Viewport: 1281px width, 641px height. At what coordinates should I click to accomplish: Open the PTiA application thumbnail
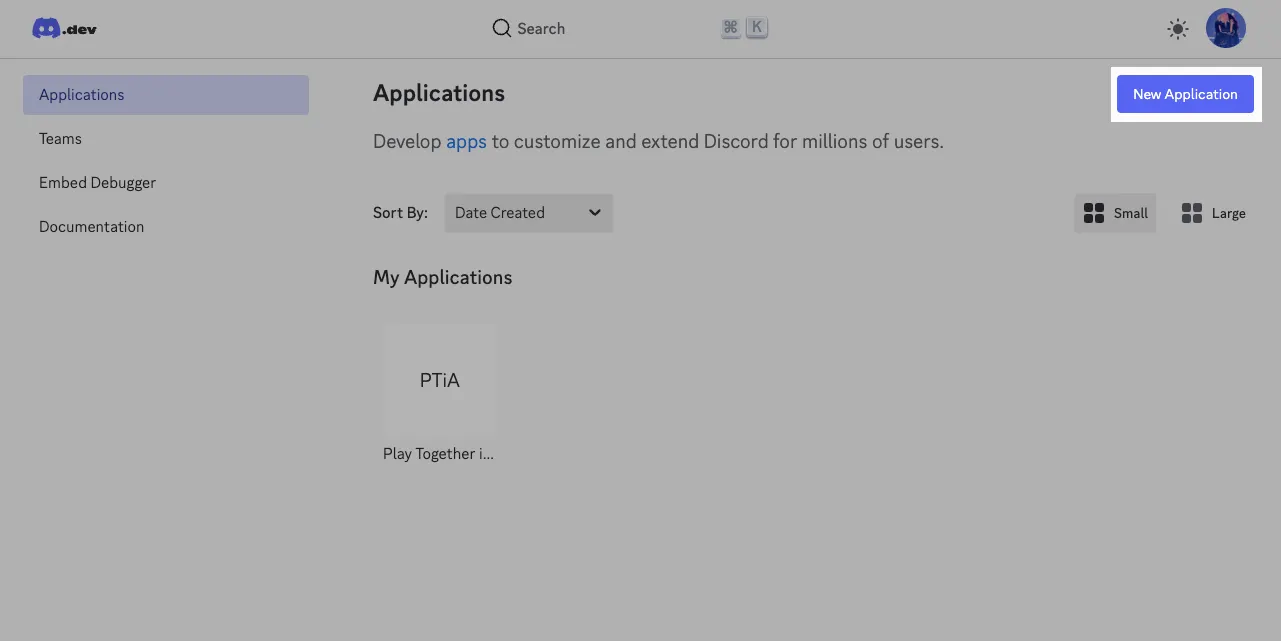click(x=440, y=380)
